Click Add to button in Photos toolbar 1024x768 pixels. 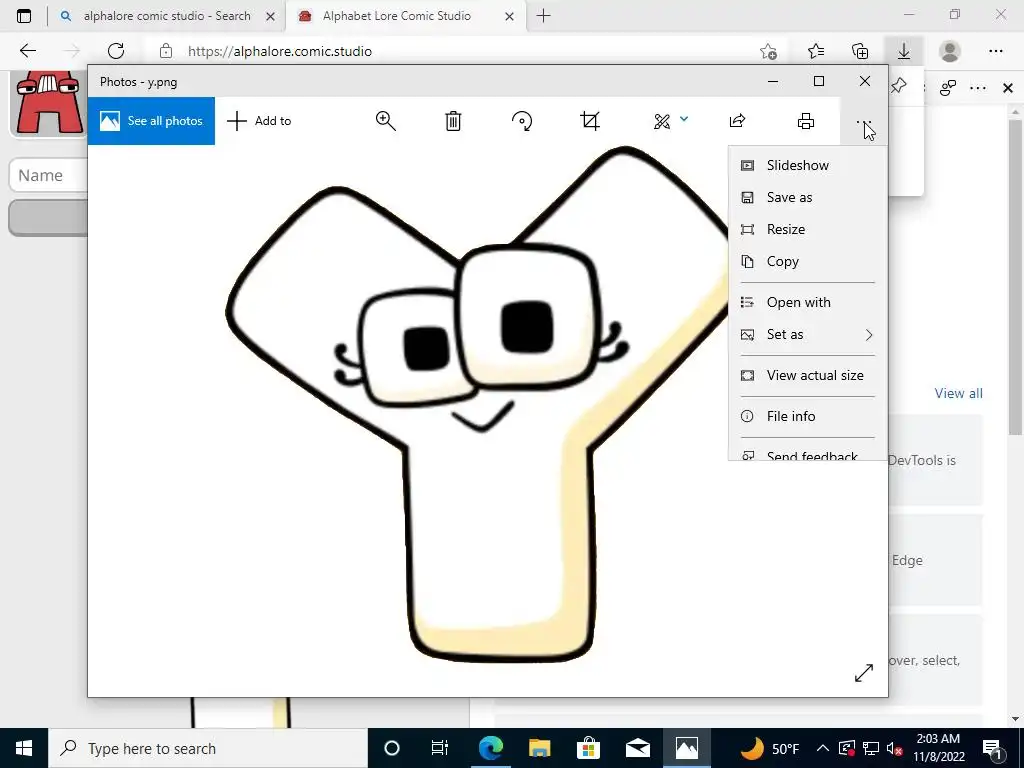pyautogui.click(x=259, y=121)
